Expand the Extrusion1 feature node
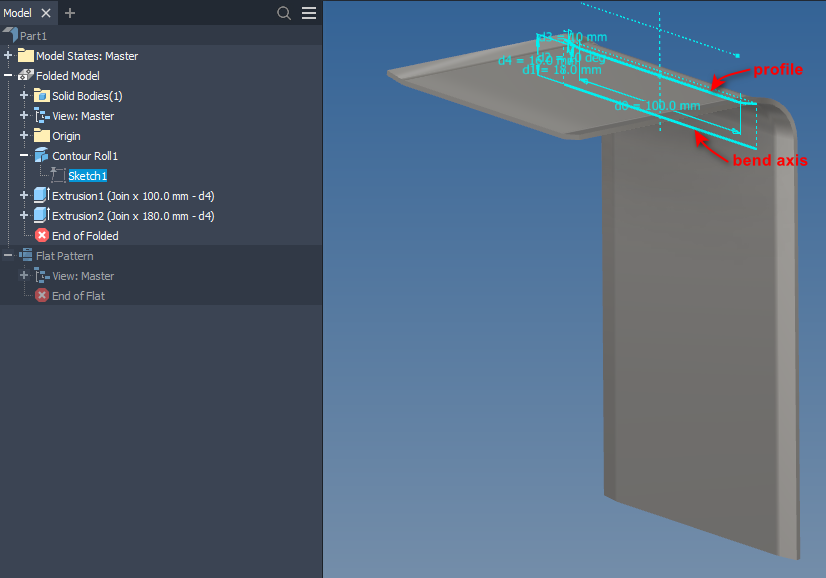This screenshot has height=578, width=826. 24,195
